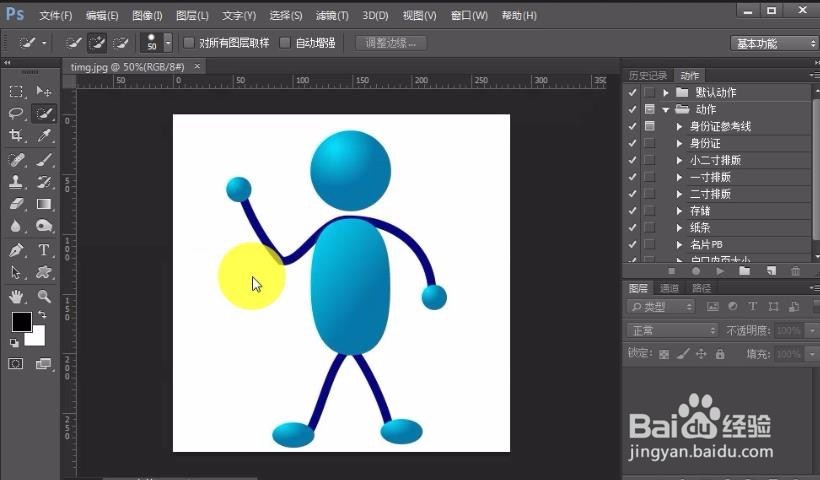Toggle checkmark for 身份证参考线 action
This screenshot has width=820, height=480.
click(632, 126)
